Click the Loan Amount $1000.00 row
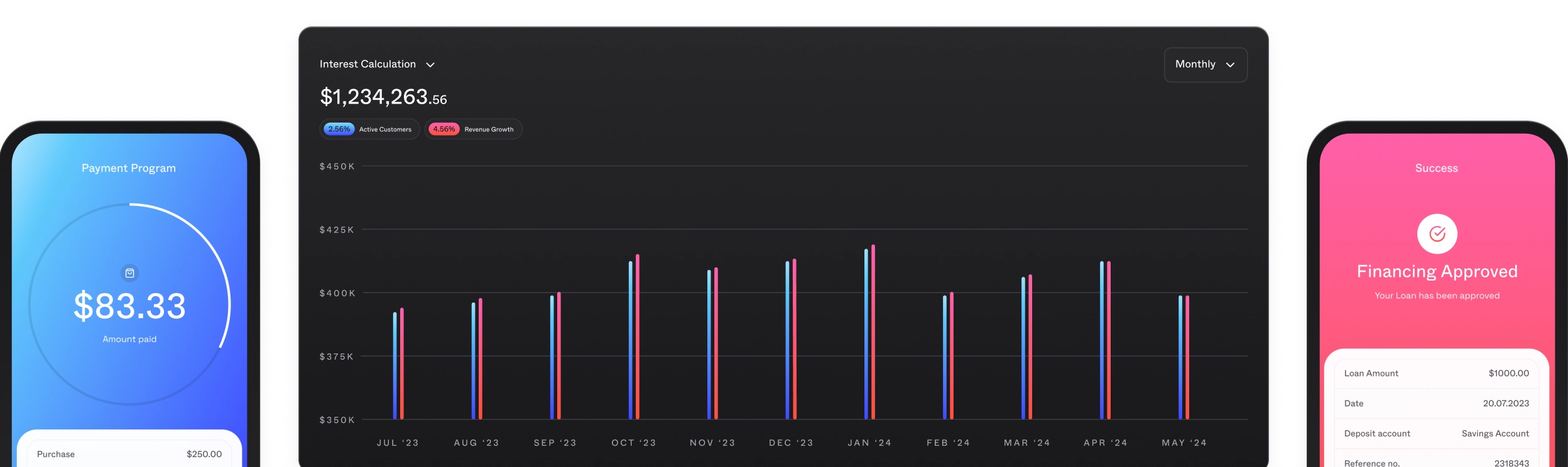Screen dimensions: 1568x467 pos(1436,373)
